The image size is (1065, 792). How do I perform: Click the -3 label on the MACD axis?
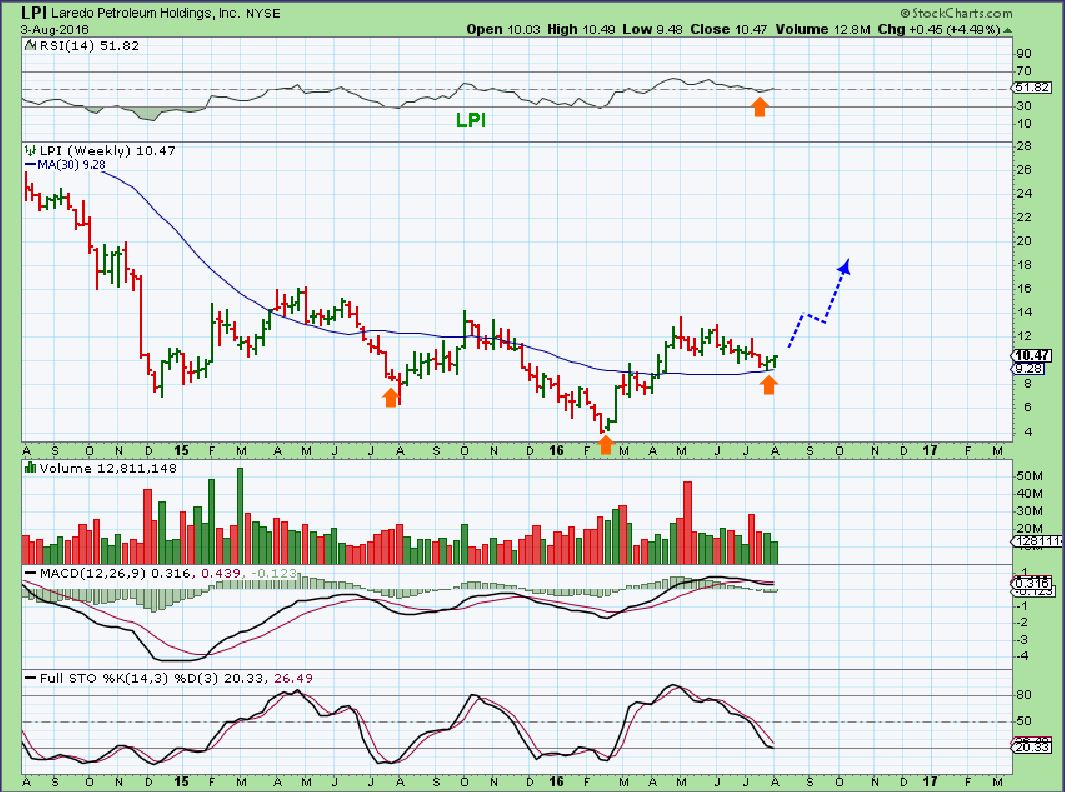point(1023,640)
